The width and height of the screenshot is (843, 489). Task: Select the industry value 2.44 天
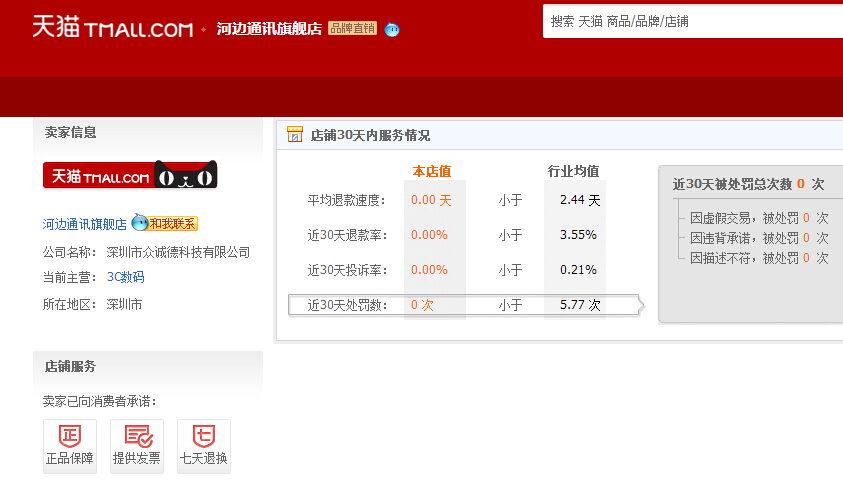[x=580, y=200]
